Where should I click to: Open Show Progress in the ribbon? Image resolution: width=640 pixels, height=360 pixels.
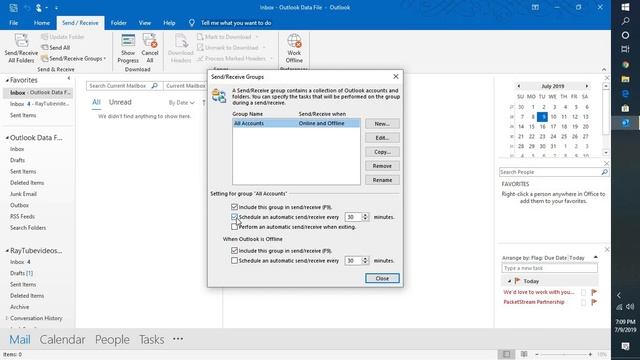(x=128, y=49)
